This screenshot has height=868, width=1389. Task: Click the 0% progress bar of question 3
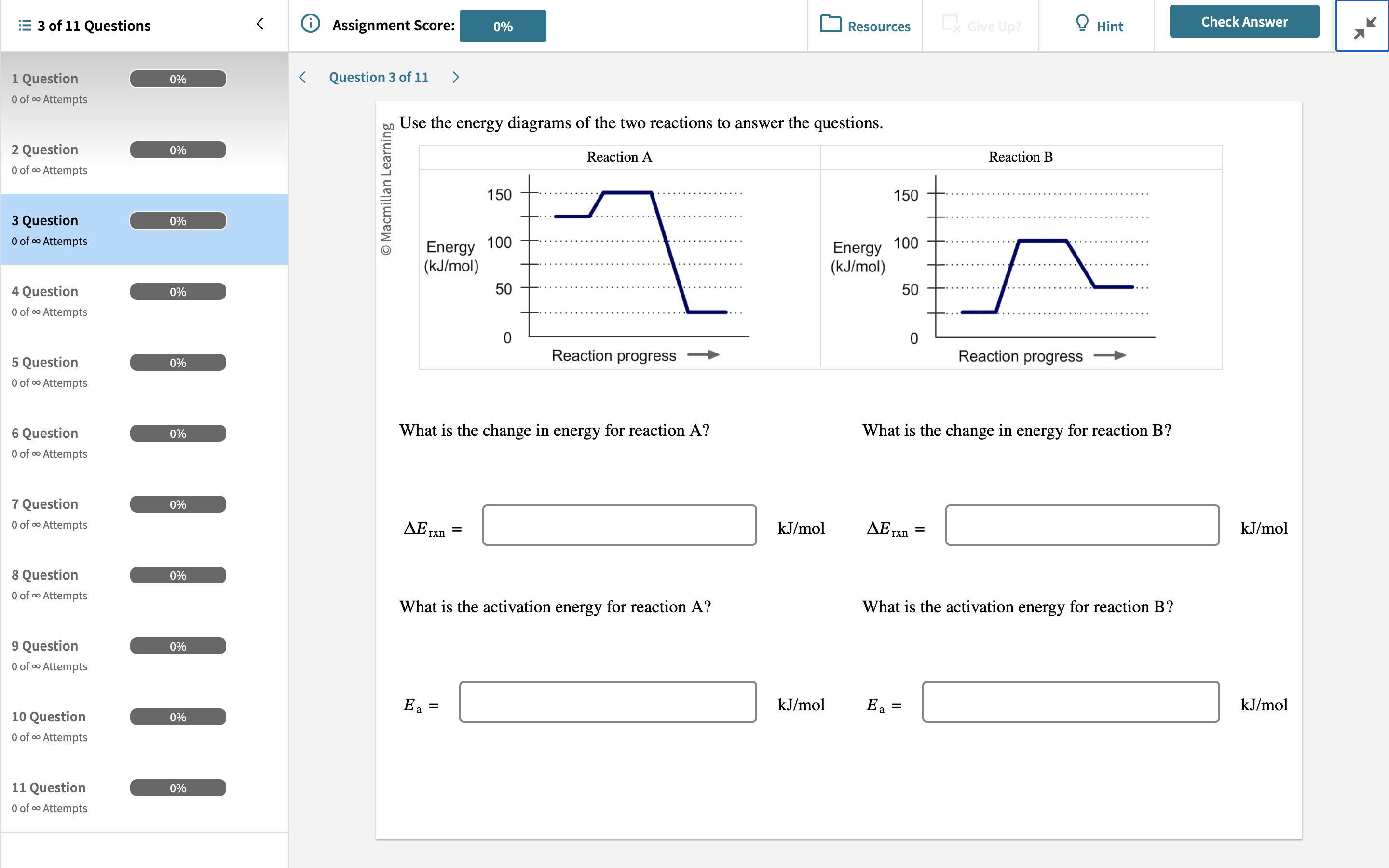(x=178, y=221)
